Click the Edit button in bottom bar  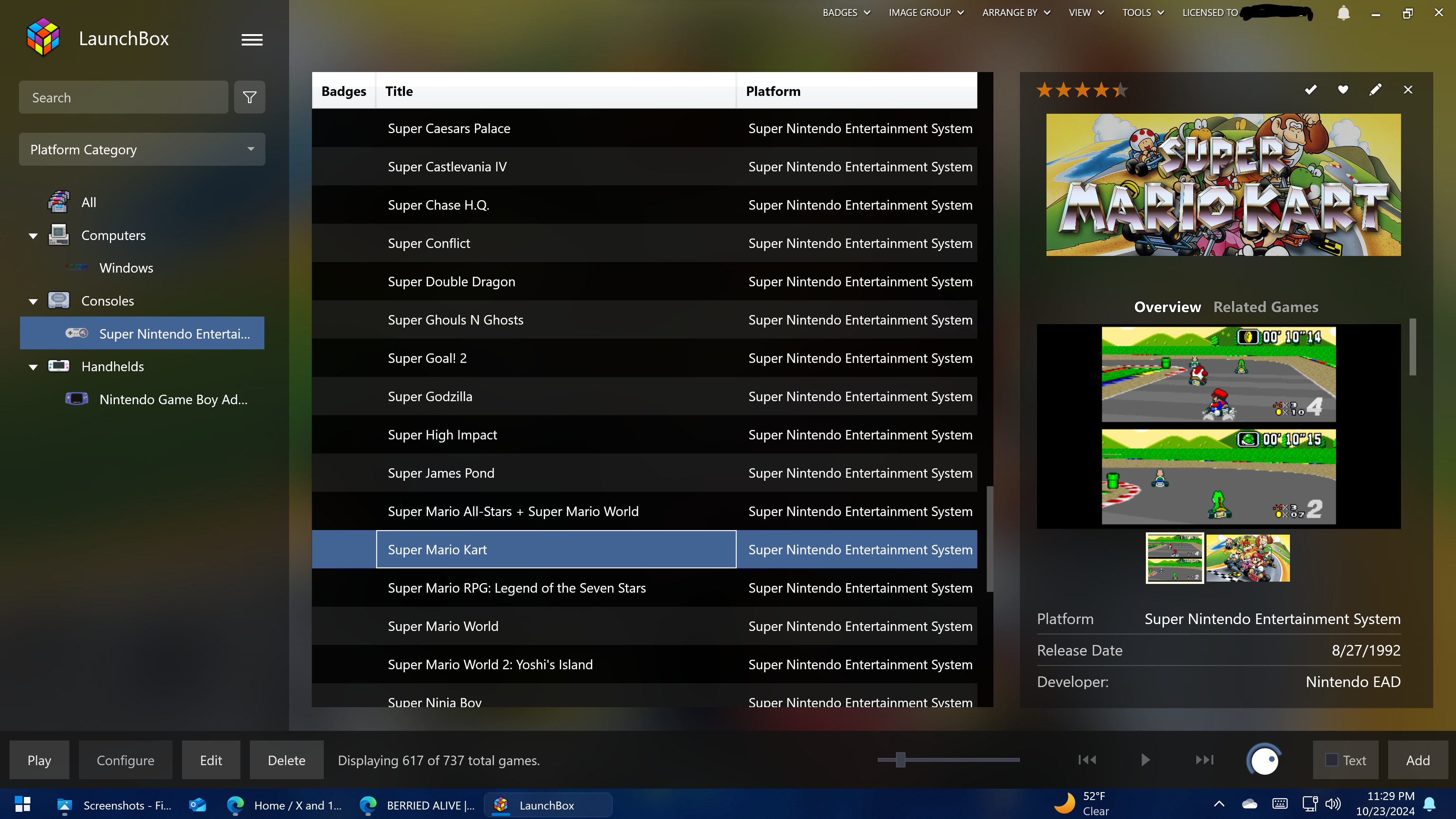point(211,759)
